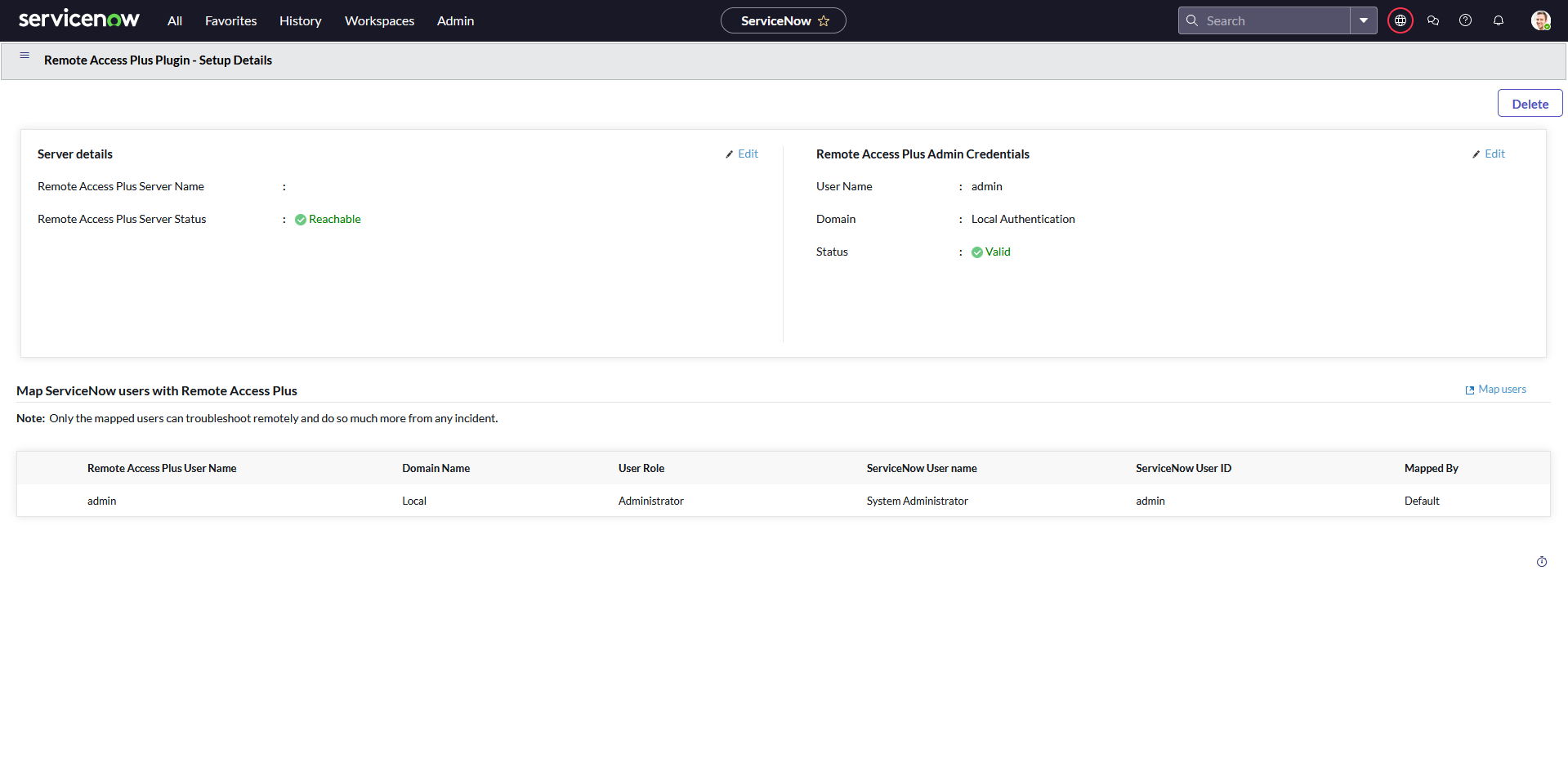Open the Favorites menu

coord(230,20)
